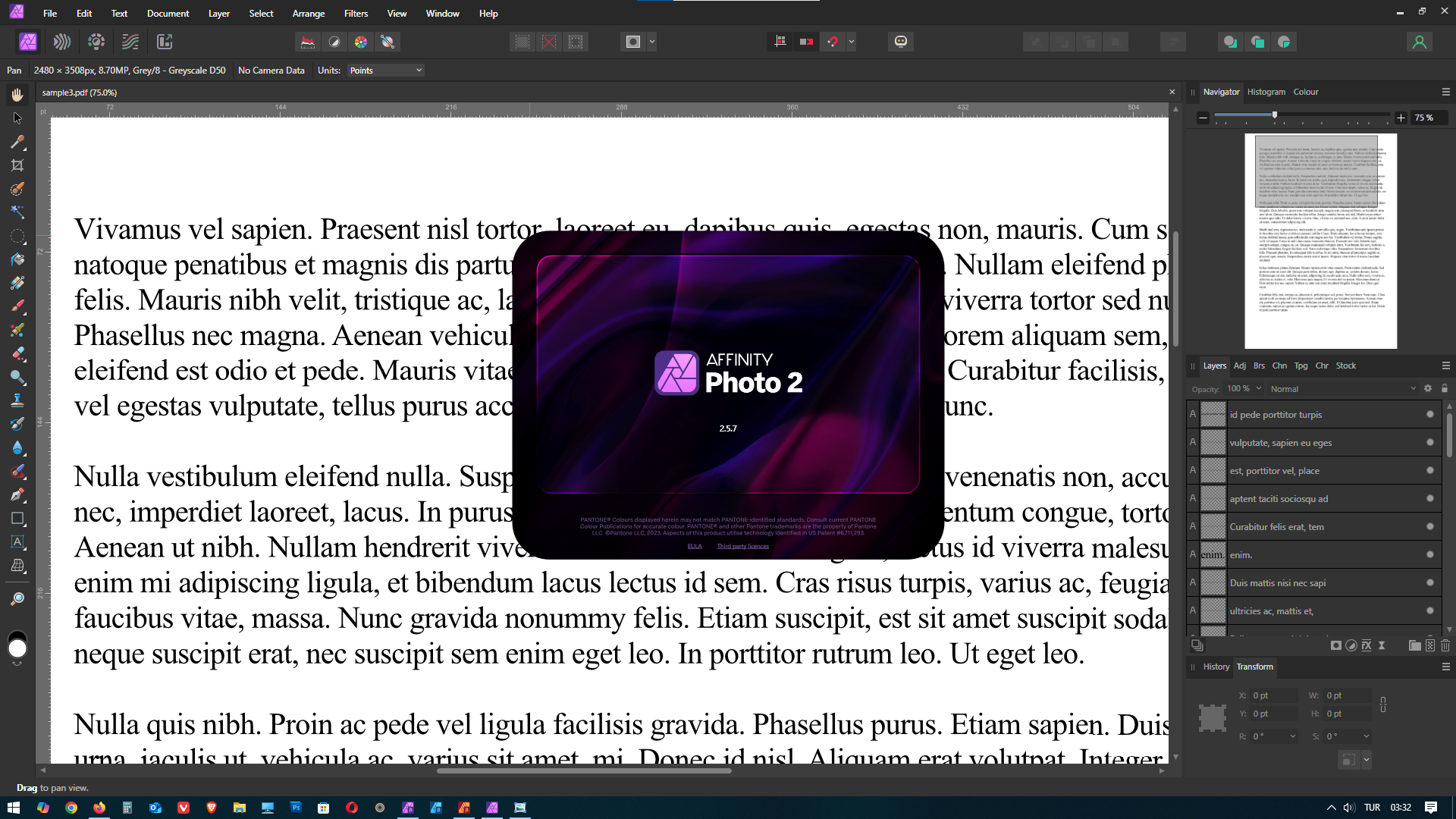Switch to the Histogram tab
1456x819 pixels.
tap(1266, 92)
